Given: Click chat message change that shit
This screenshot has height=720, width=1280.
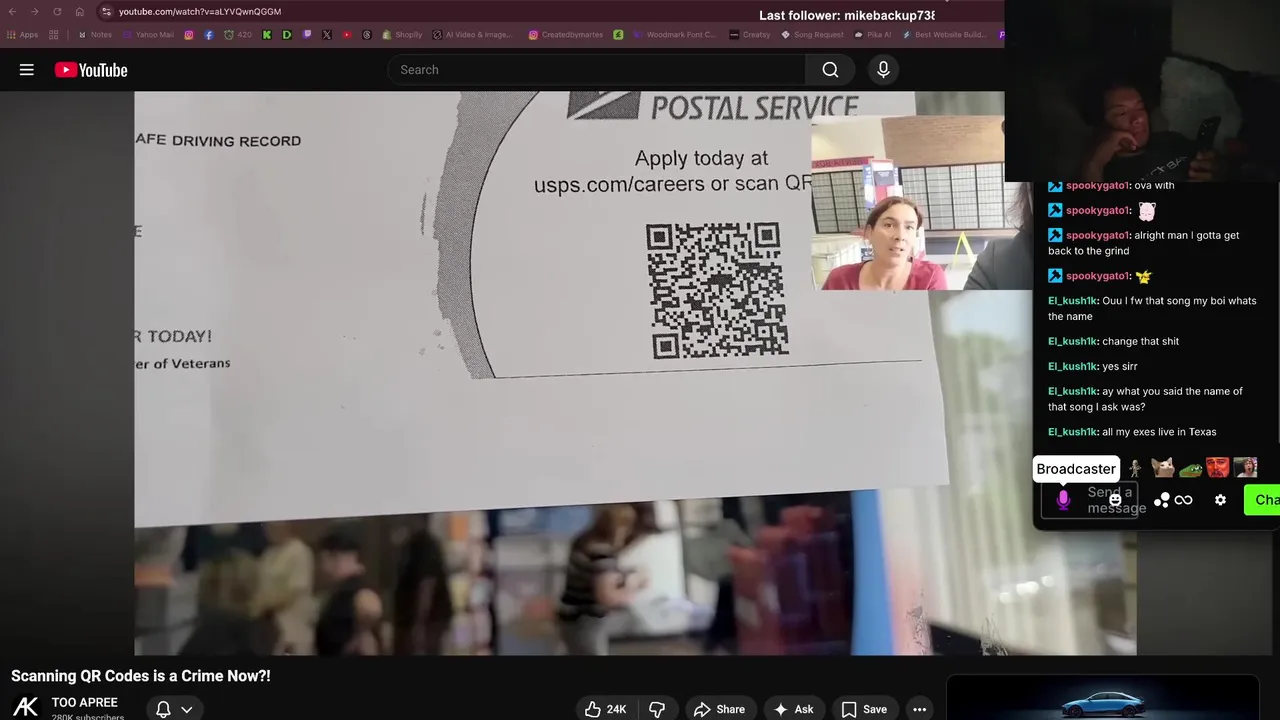Looking at the screenshot, I should point(1113,341).
